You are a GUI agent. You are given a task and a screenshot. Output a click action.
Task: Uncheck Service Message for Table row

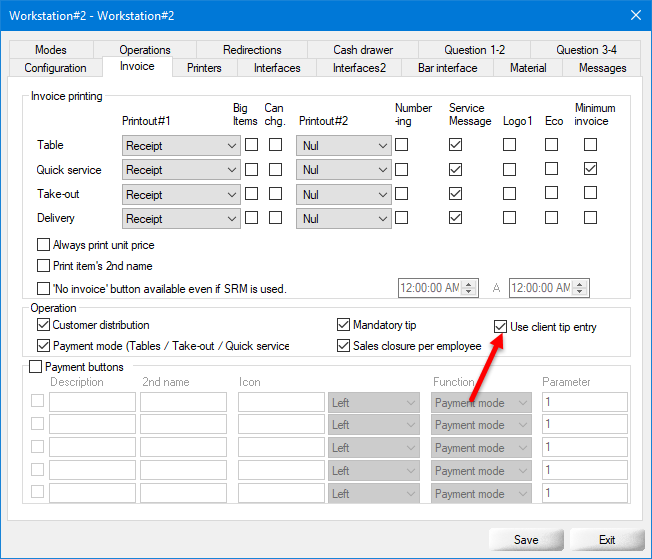(x=456, y=145)
